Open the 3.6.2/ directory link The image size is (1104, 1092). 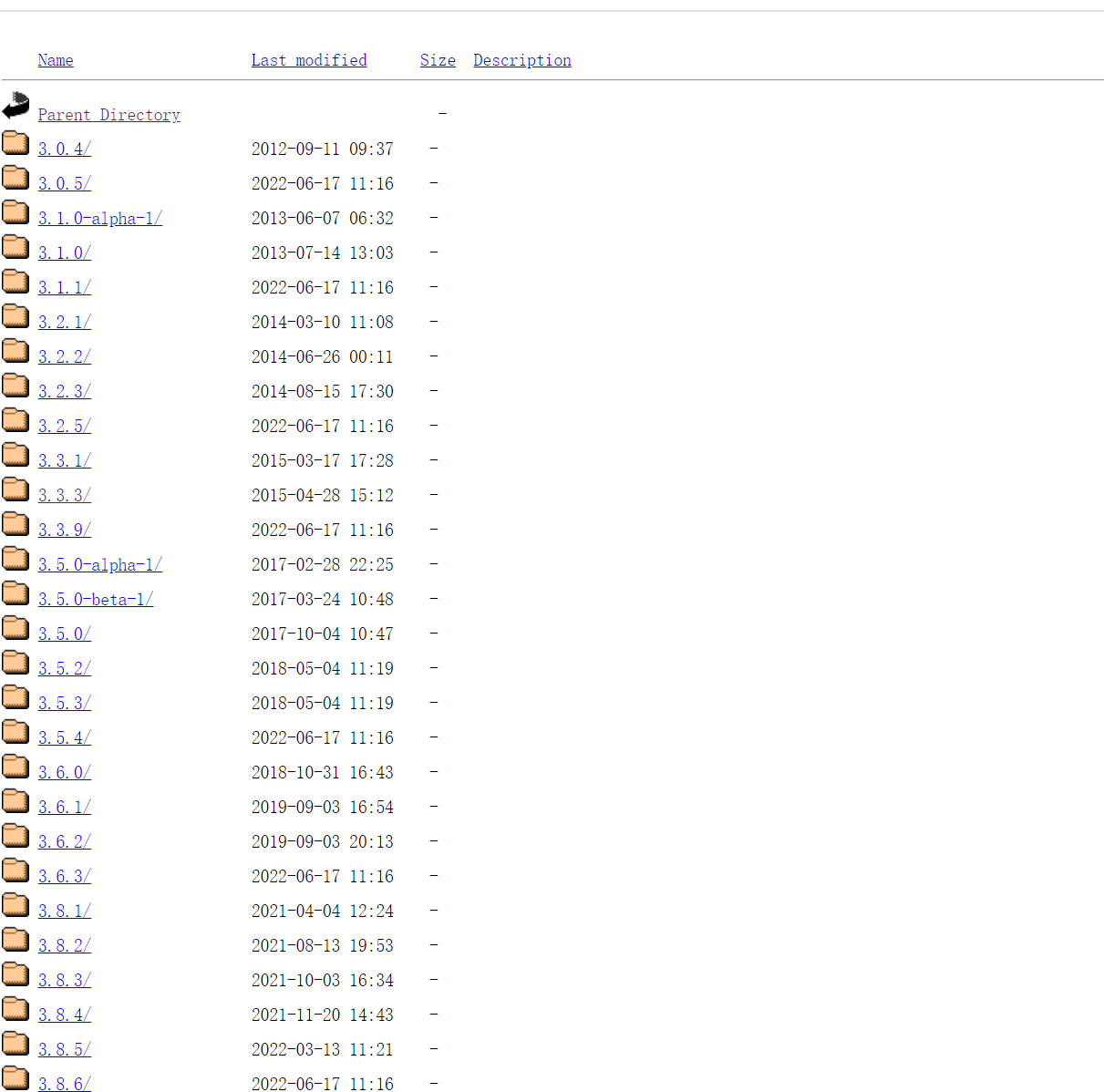pos(65,841)
